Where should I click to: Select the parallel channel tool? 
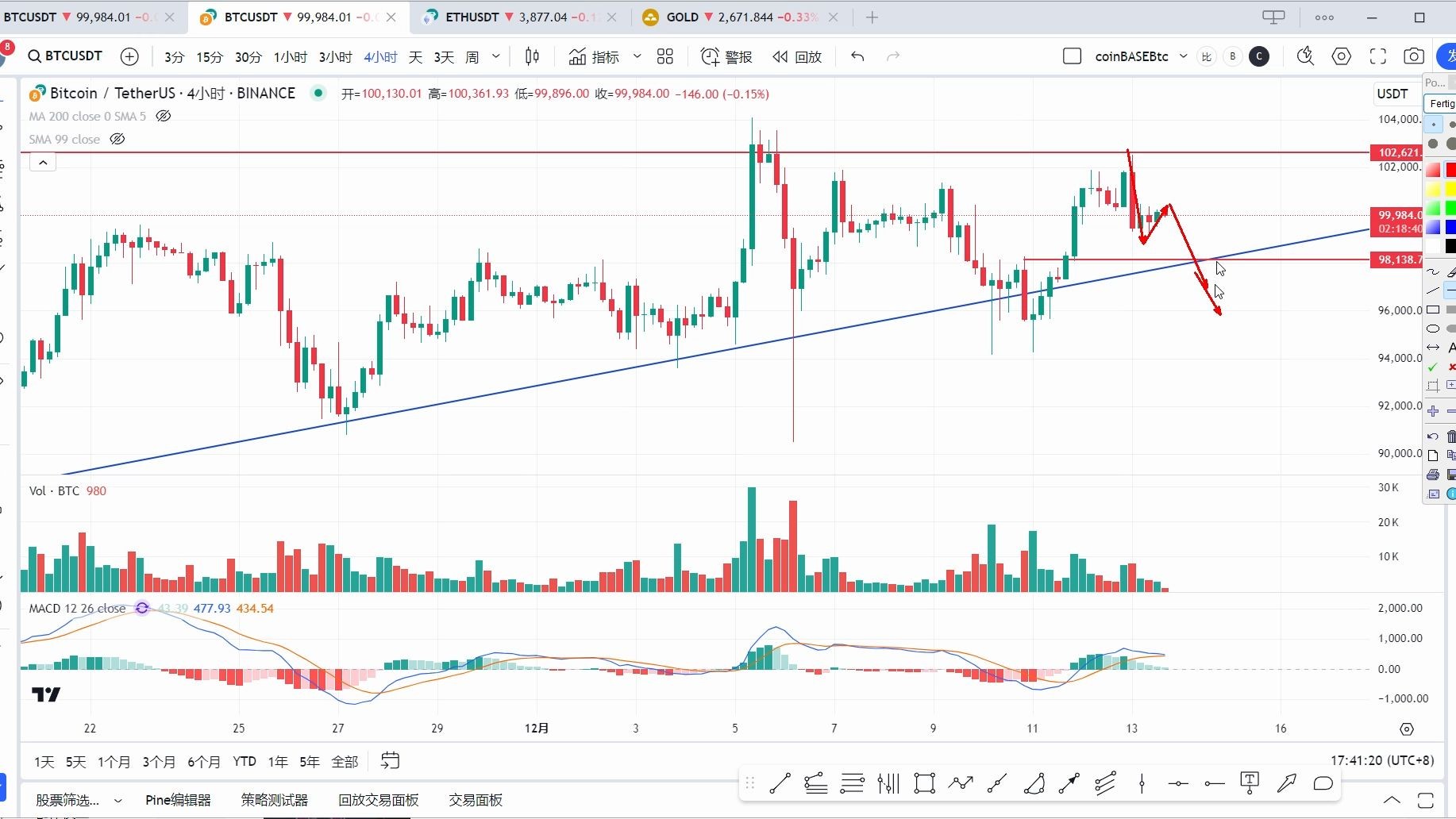coord(1105,784)
